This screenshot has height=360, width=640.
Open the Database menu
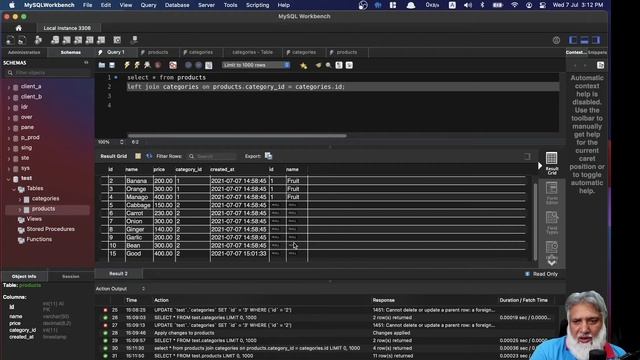(177, 5)
